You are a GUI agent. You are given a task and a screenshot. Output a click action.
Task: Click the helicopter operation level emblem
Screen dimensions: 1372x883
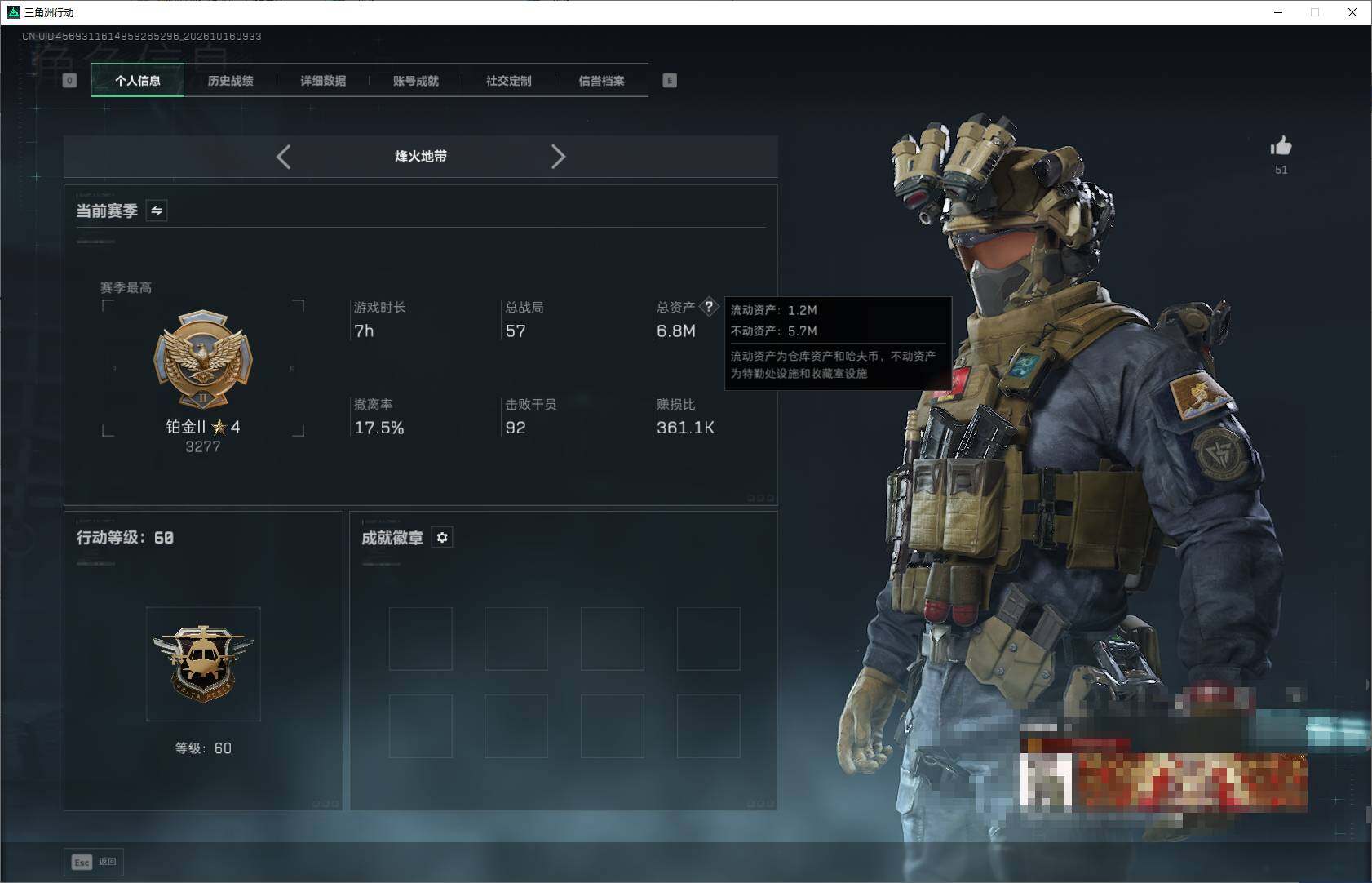203,663
